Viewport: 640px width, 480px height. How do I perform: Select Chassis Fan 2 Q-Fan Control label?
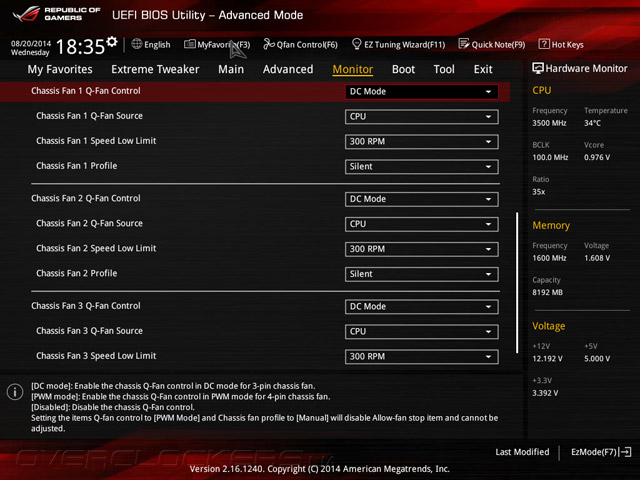point(86,198)
